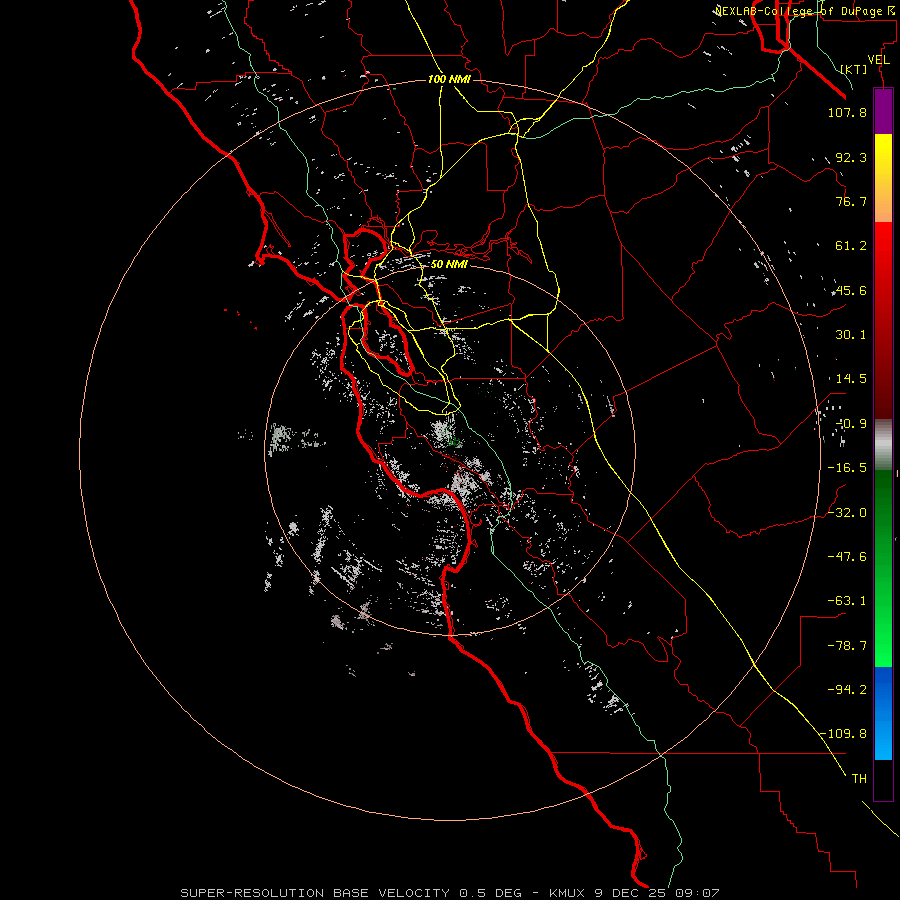Click the yellow segment of the velocity color bar
This screenshot has width=900, height=900.
pyautogui.click(x=883, y=178)
